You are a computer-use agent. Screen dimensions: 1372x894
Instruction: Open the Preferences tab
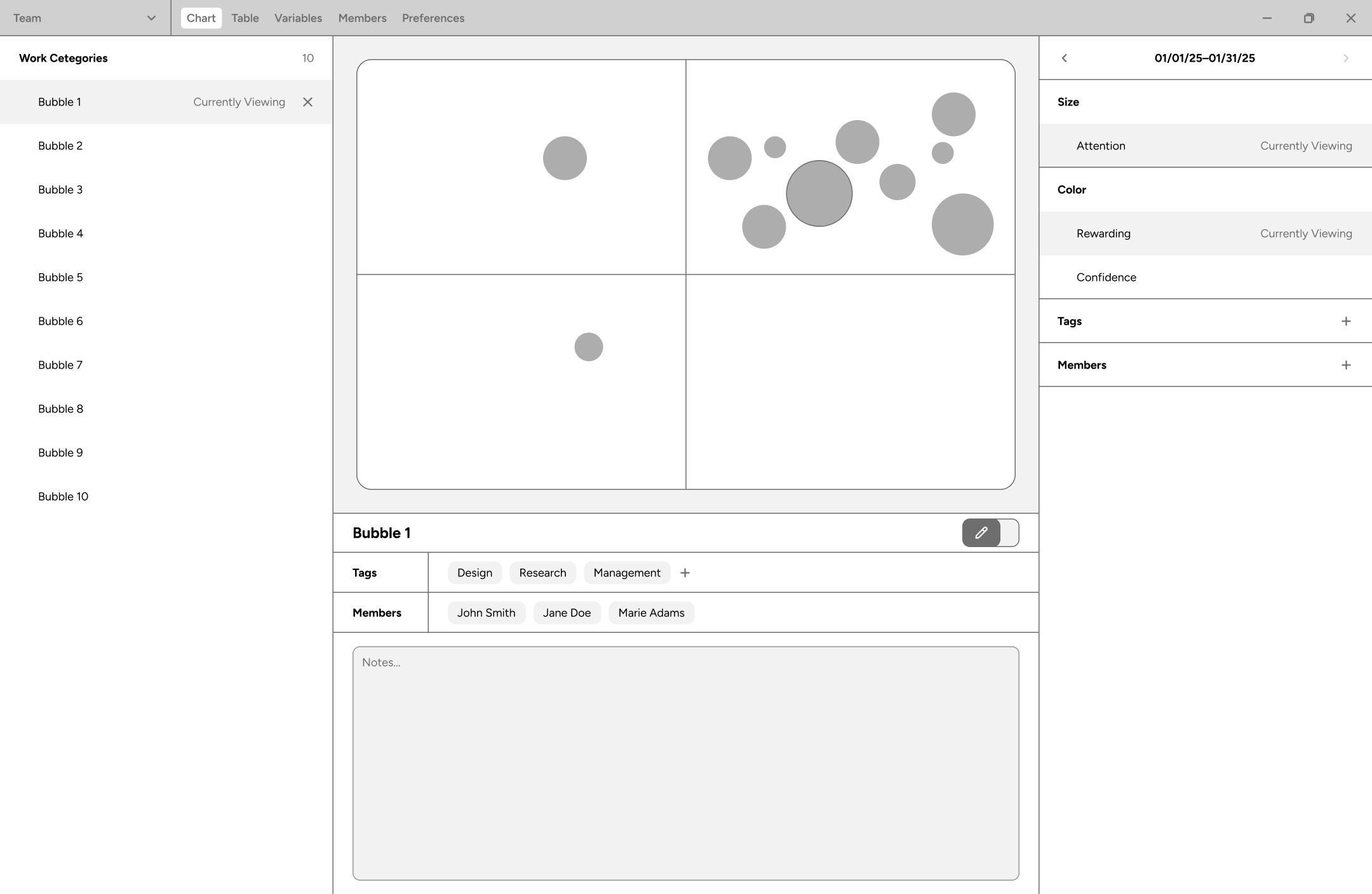click(433, 18)
